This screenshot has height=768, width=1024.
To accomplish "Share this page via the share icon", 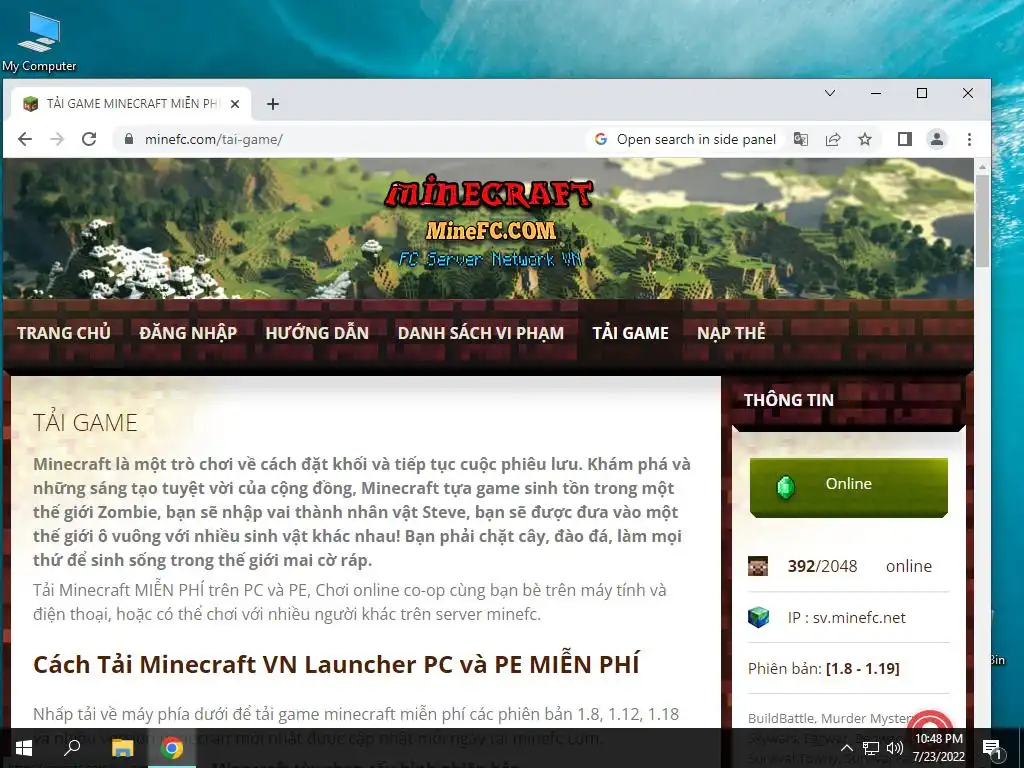I will point(833,139).
